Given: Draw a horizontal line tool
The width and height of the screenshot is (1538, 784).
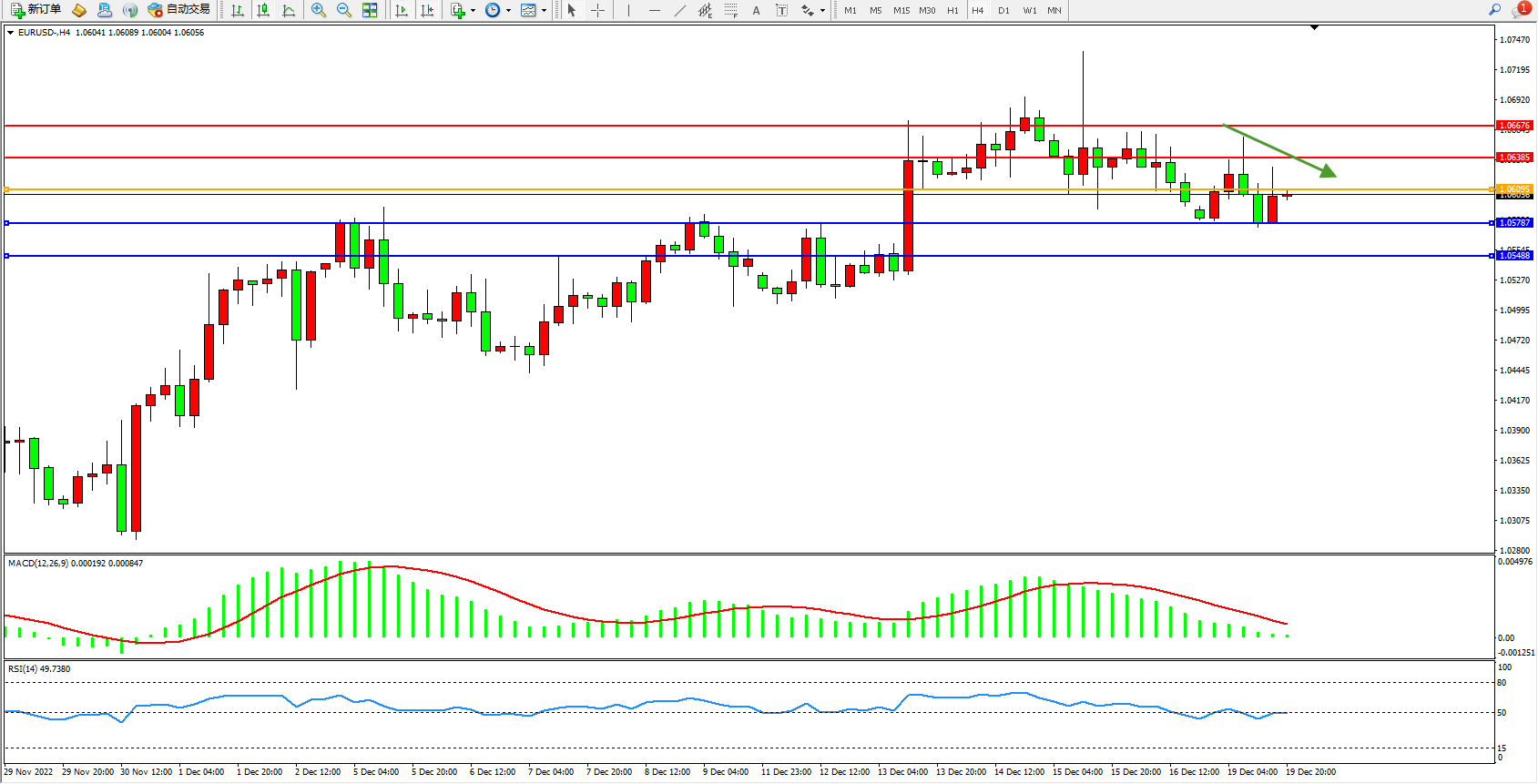Looking at the screenshot, I should (654, 10).
